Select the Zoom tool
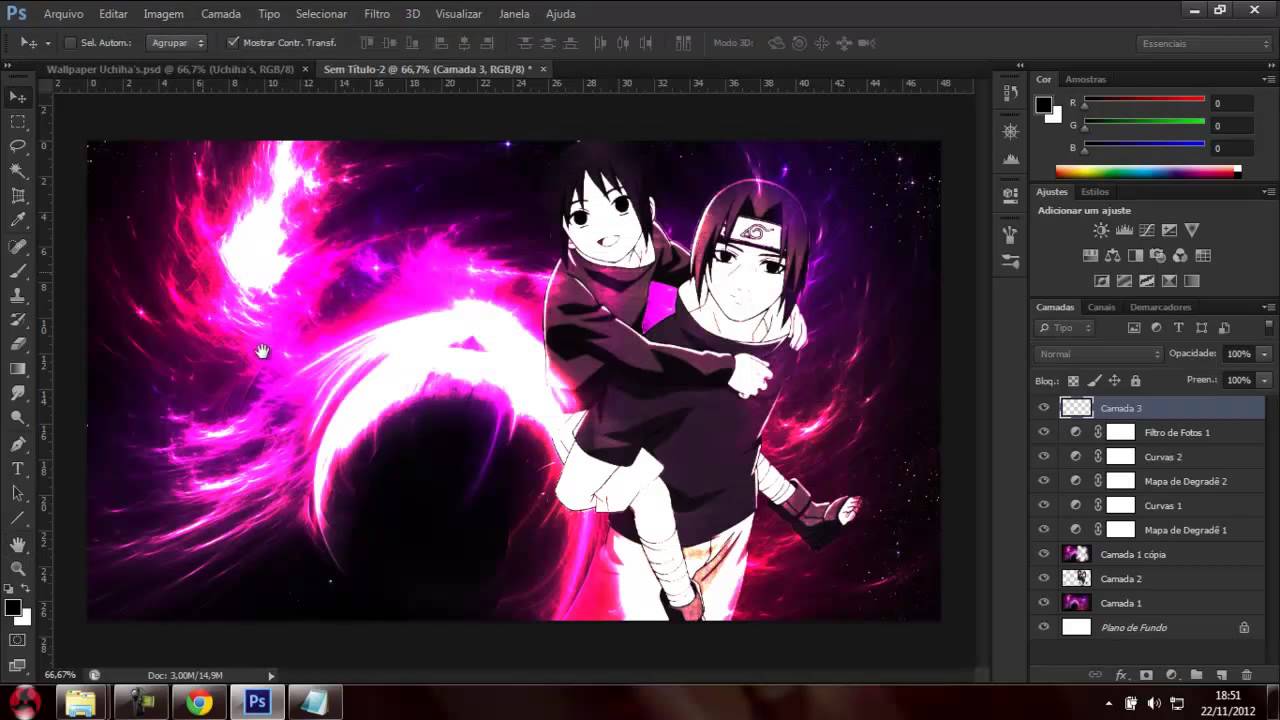Image resolution: width=1280 pixels, height=720 pixels. pos(18,569)
